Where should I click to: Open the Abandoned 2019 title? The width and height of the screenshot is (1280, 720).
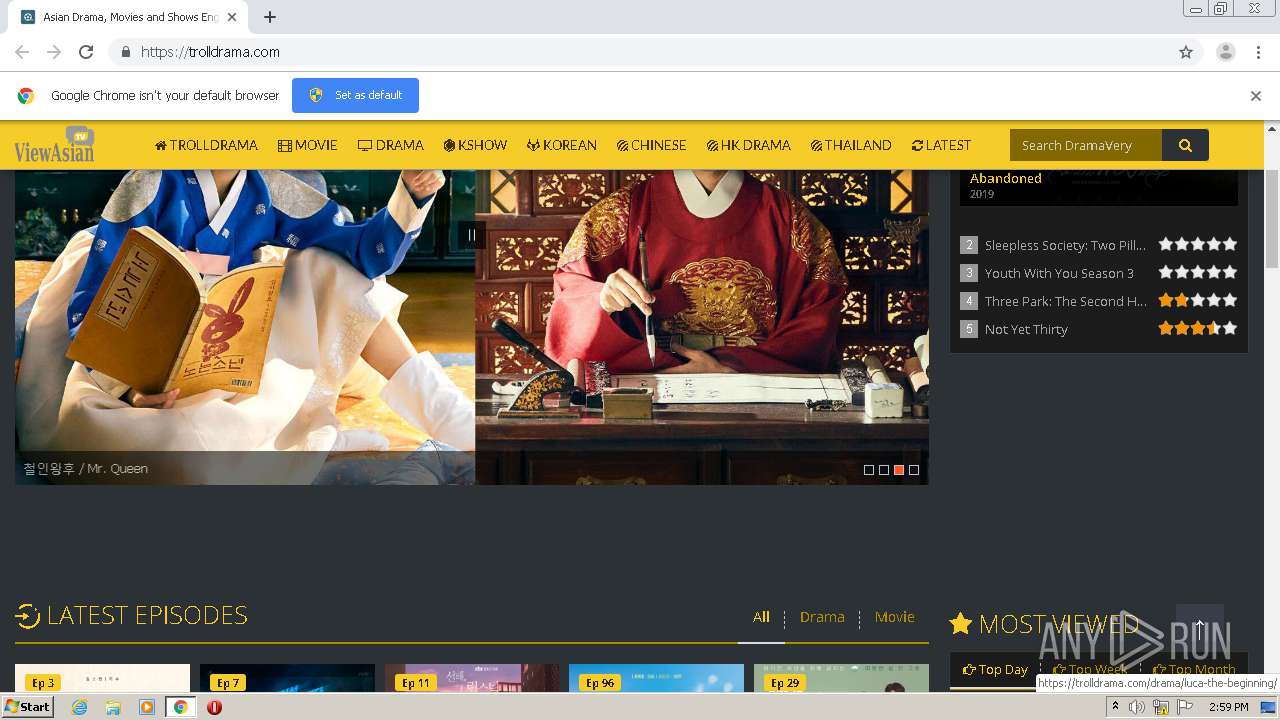(x=1006, y=178)
